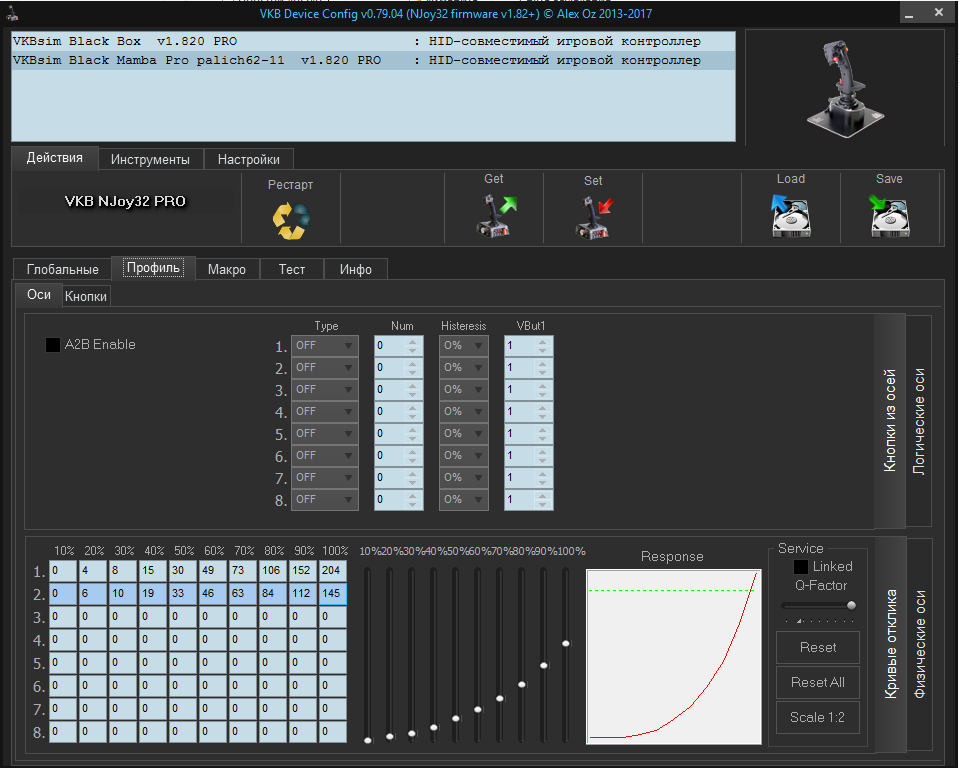Switch to the Кнопки sub-tab
Viewport: 959px width, 768px height.
[86, 297]
